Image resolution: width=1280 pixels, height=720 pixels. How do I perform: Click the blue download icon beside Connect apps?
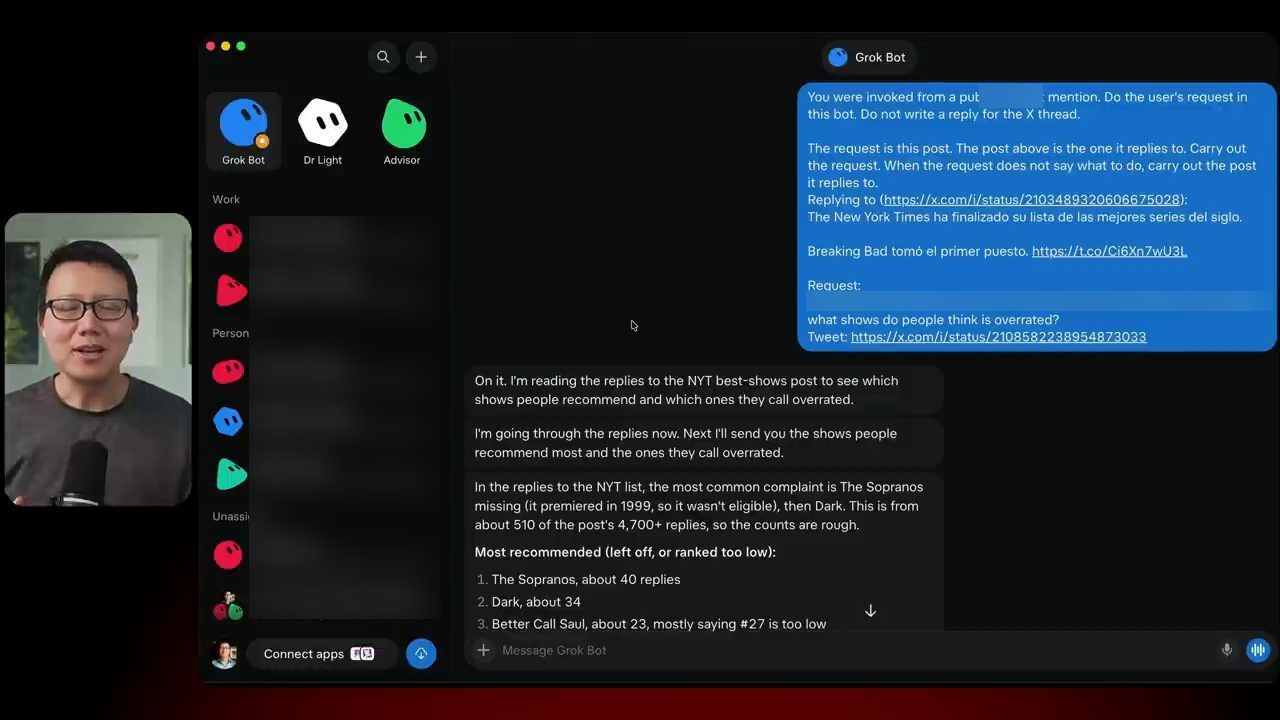tap(421, 654)
